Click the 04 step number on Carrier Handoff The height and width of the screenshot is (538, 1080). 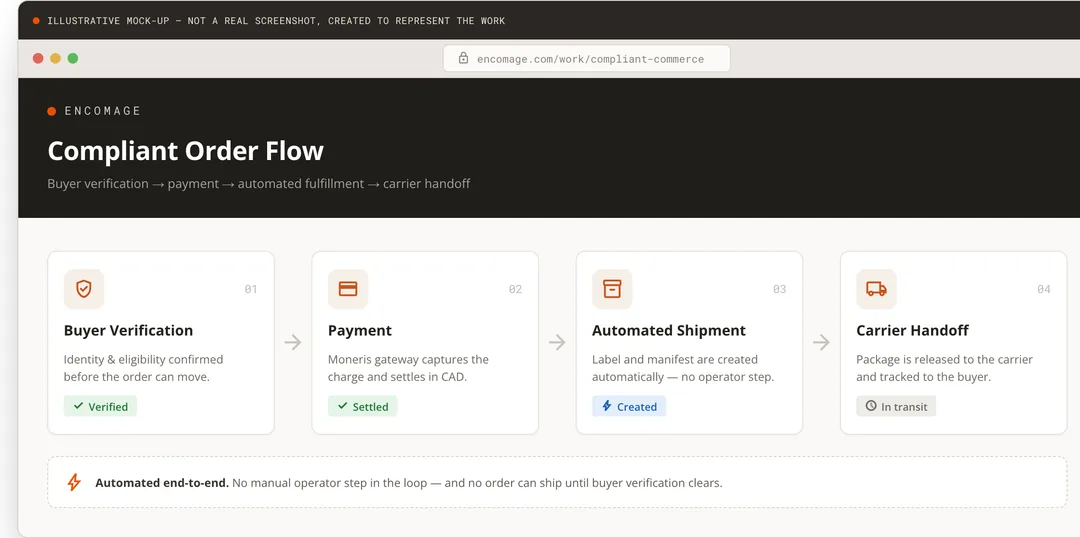1044,289
